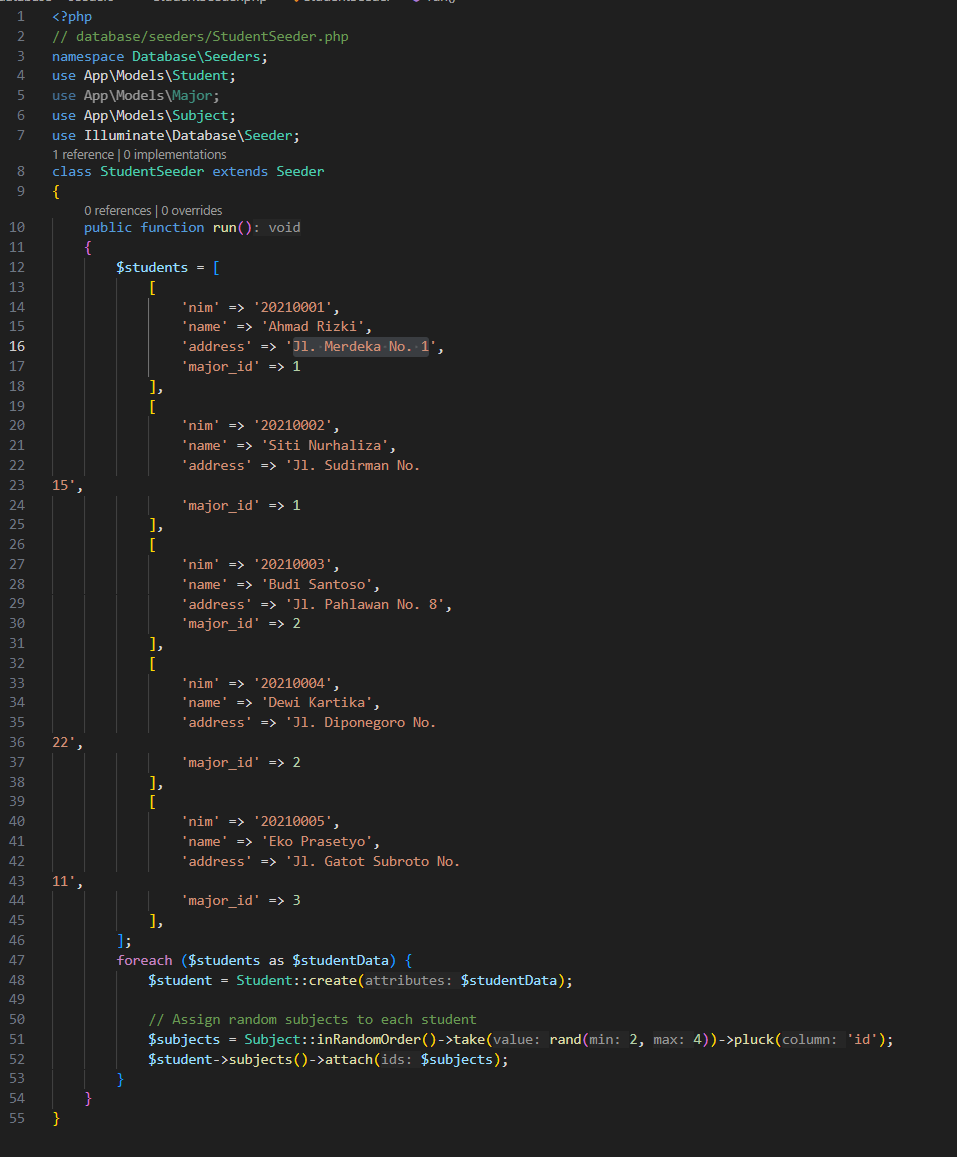Click the Major import on line 5
This screenshot has height=1157, width=957.
pyautogui.click(x=196, y=95)
